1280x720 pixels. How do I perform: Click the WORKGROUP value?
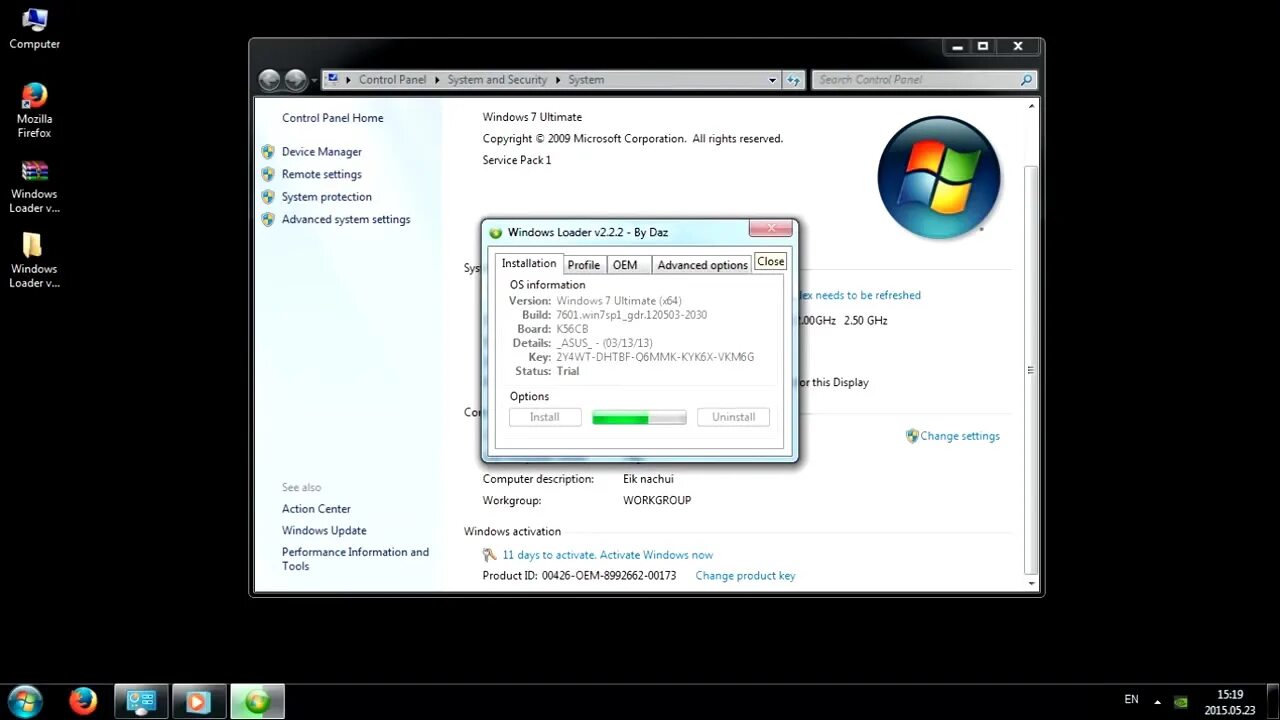[x=657, y=500]
